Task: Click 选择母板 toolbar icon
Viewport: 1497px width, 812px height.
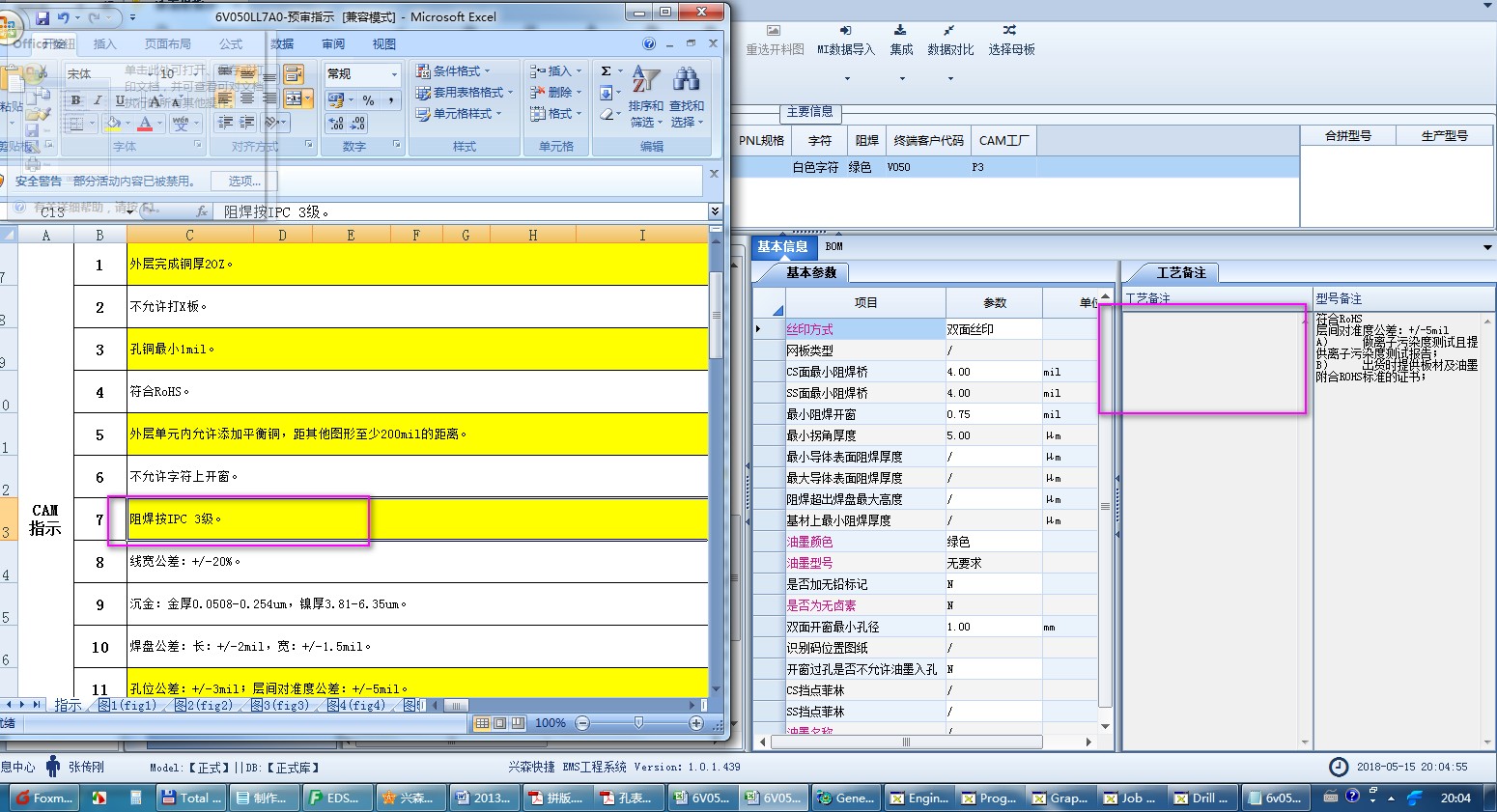Action: 1011,42
